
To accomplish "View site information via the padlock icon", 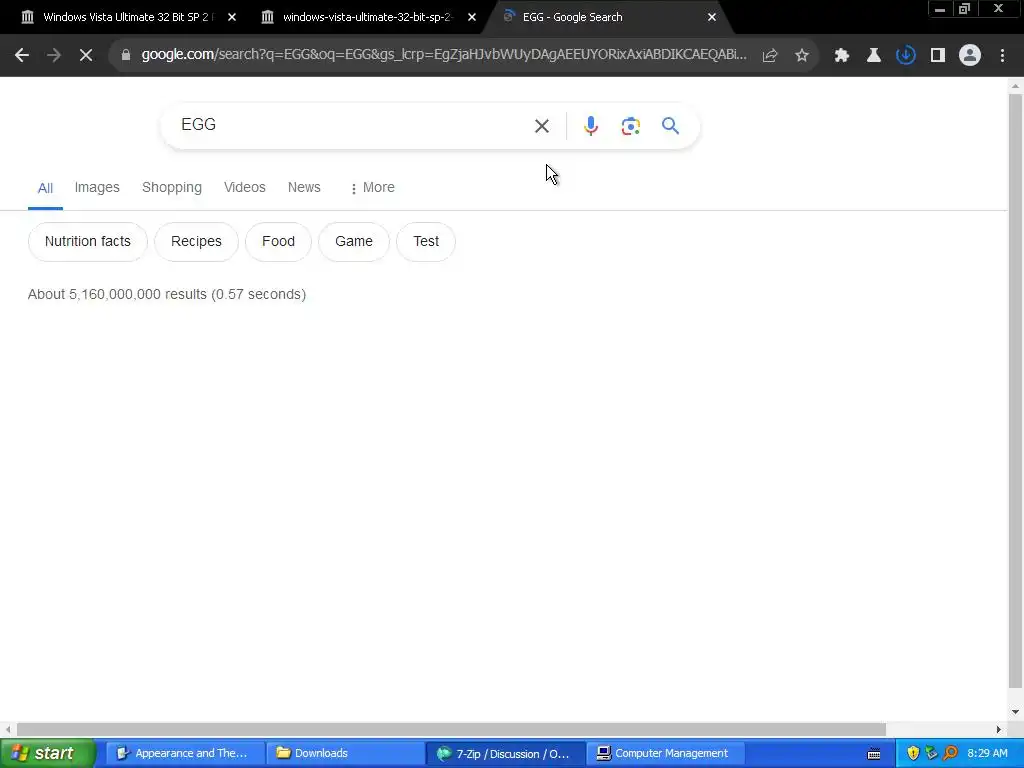I will (x=126, y=56).
